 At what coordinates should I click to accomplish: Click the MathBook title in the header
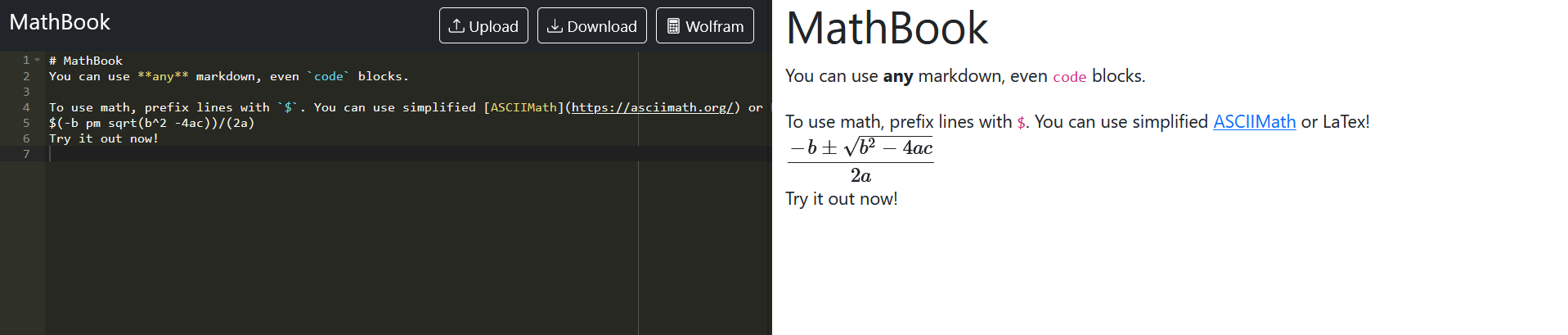pyautogui.click(x=60, y=22)
